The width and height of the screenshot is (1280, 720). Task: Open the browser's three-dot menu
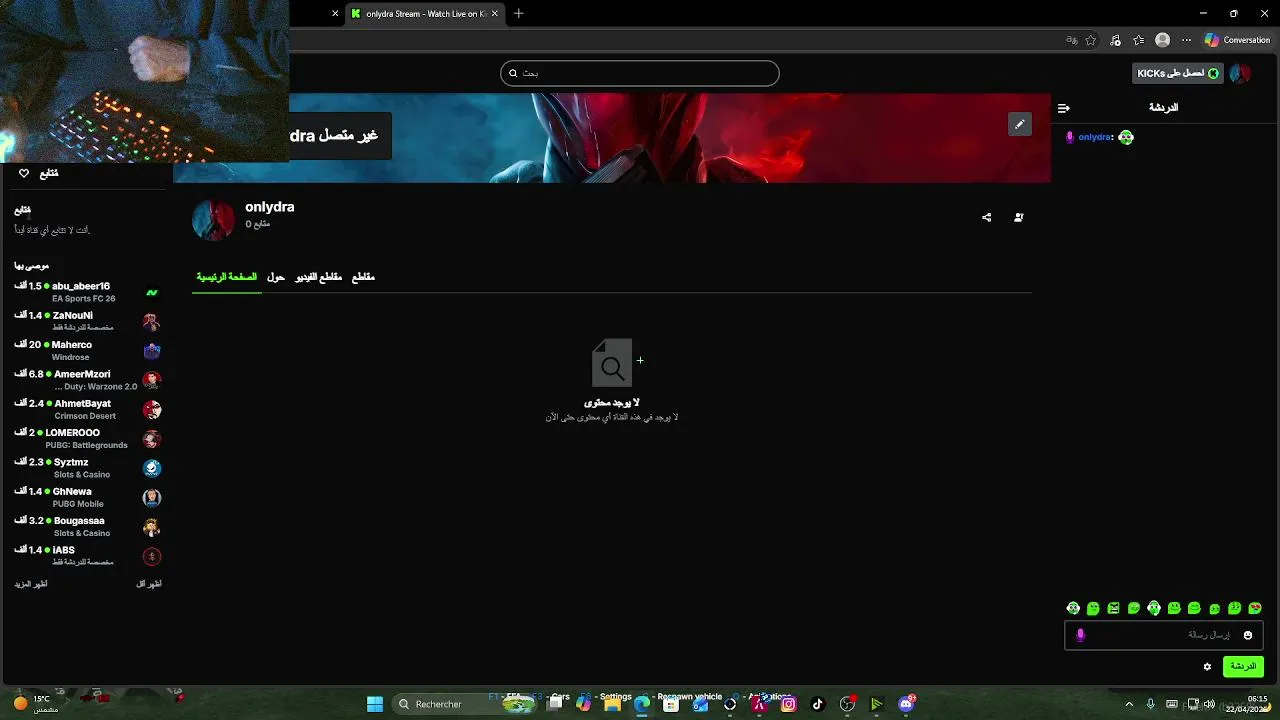[1187, 40]
